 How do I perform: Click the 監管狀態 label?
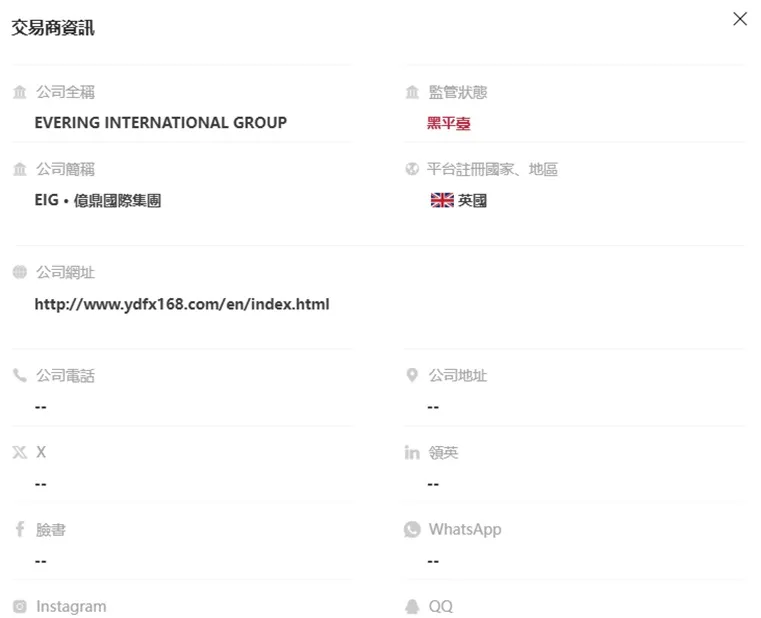click(x=458, y=92)
